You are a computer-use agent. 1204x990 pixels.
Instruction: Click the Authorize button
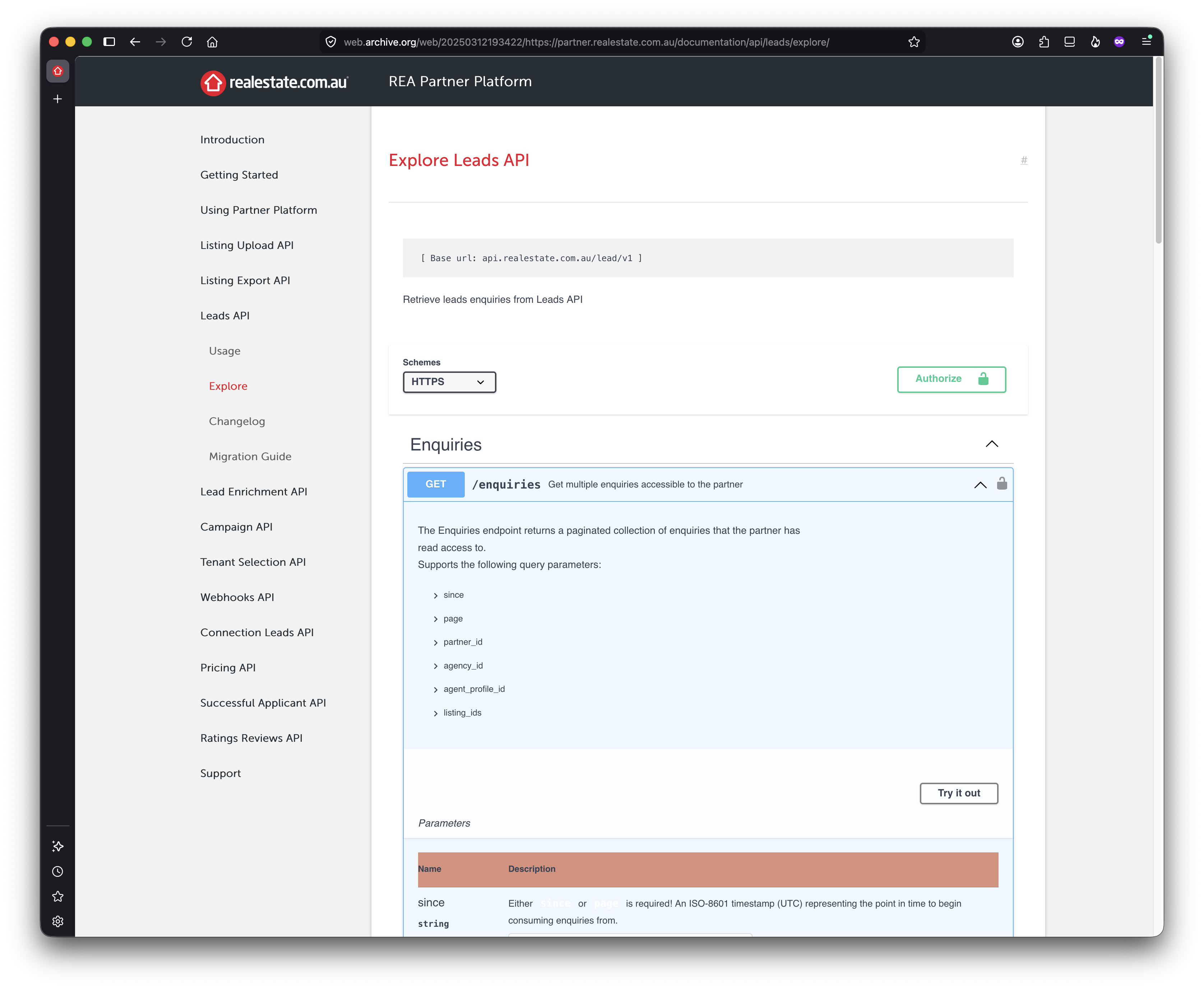[951, 379]
